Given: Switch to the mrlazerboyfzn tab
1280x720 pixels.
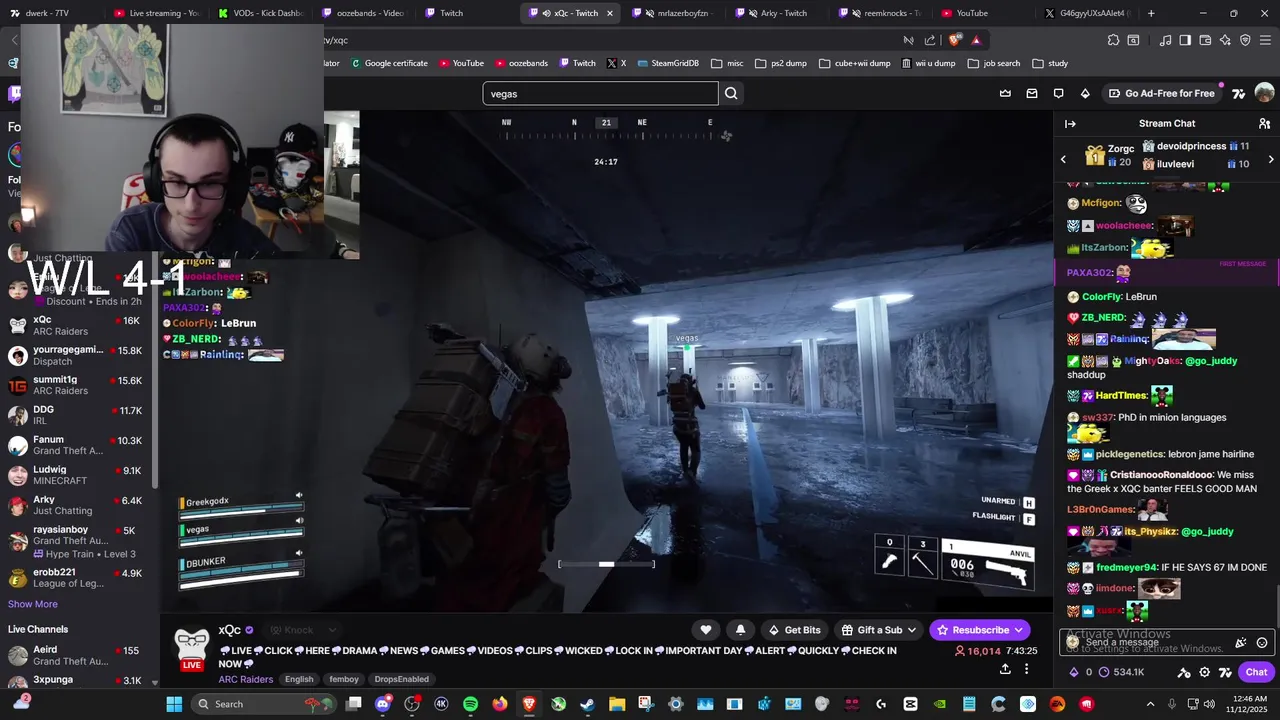Looking at the screenshot, I should click(x=676, y=13).
